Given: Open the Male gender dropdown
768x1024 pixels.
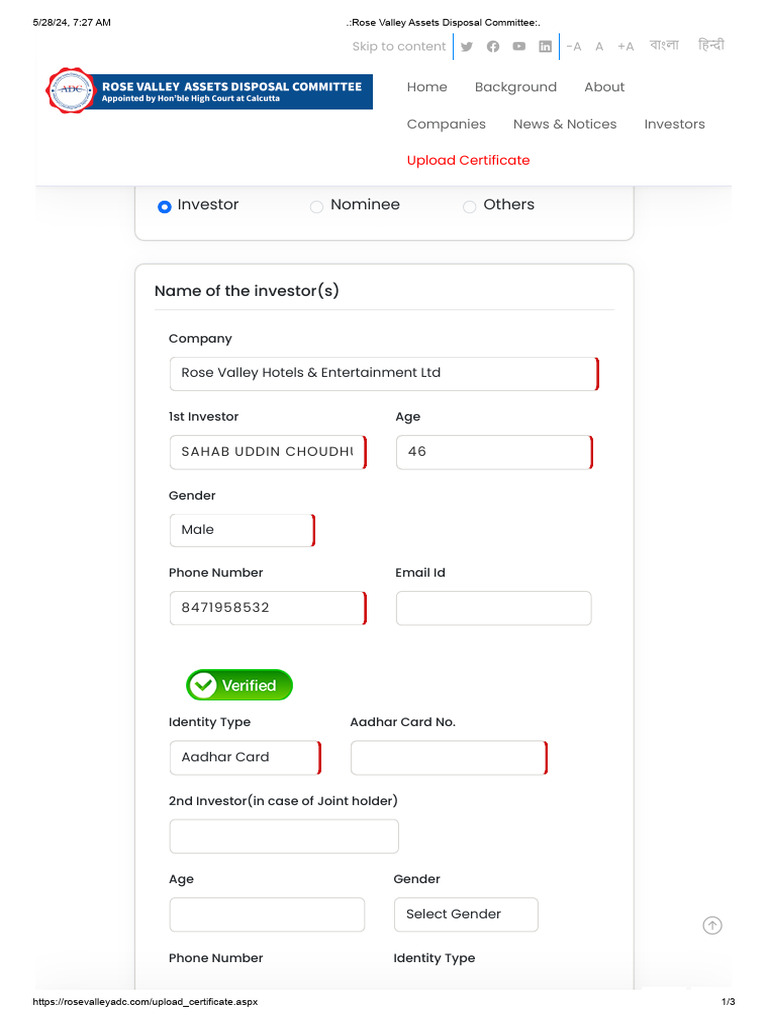Looking at the screenshot, I should coord(242,530).
